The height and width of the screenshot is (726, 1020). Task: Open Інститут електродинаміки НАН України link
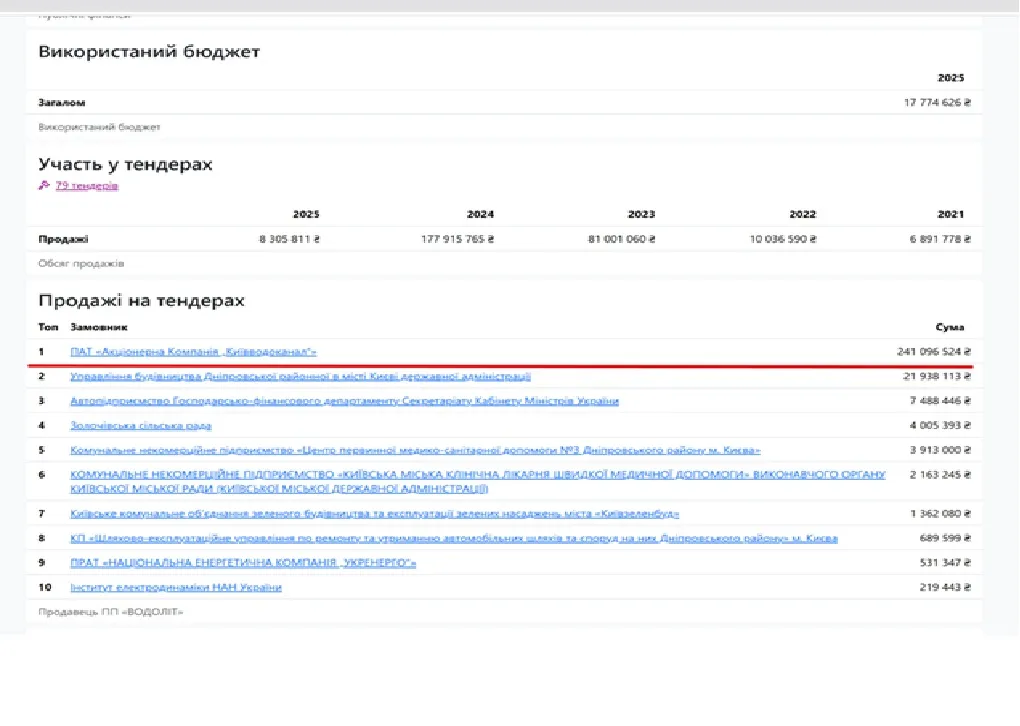pyautogui.click(x=176, y=588)
